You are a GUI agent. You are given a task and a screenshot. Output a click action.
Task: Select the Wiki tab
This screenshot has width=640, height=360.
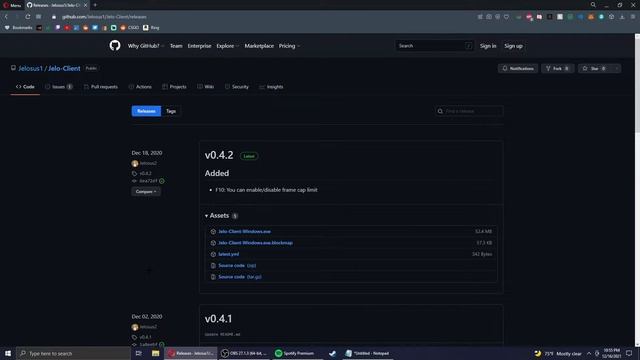click(206, 87)
